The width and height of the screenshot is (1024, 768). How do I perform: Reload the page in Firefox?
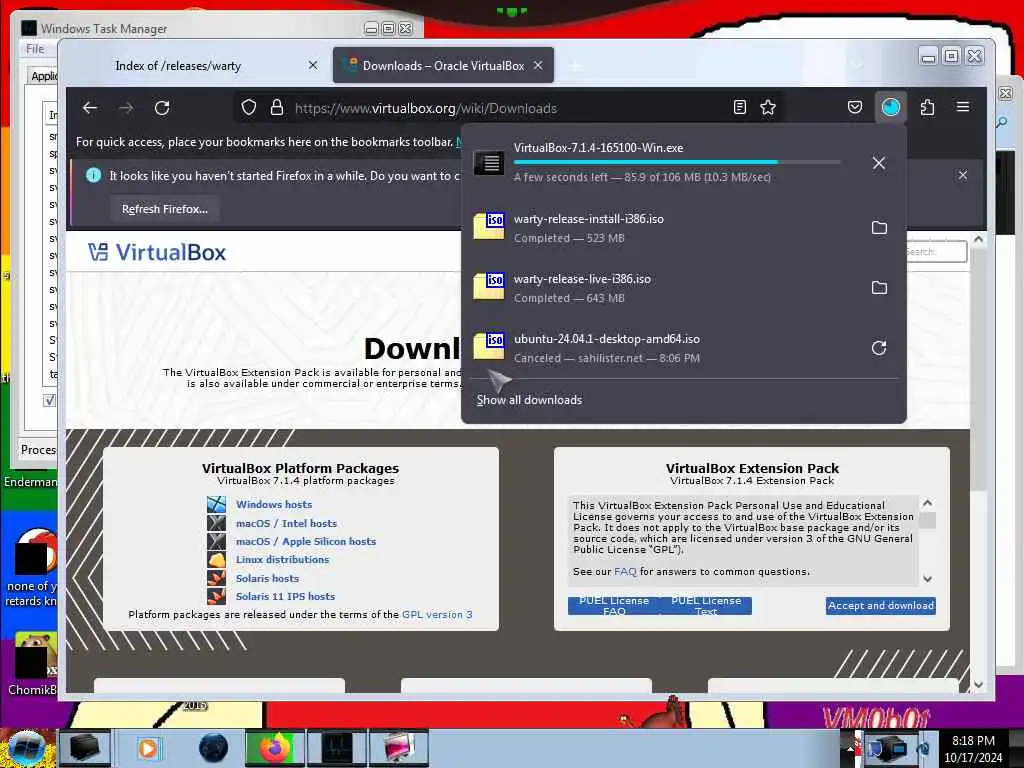[x=162, y=108]
